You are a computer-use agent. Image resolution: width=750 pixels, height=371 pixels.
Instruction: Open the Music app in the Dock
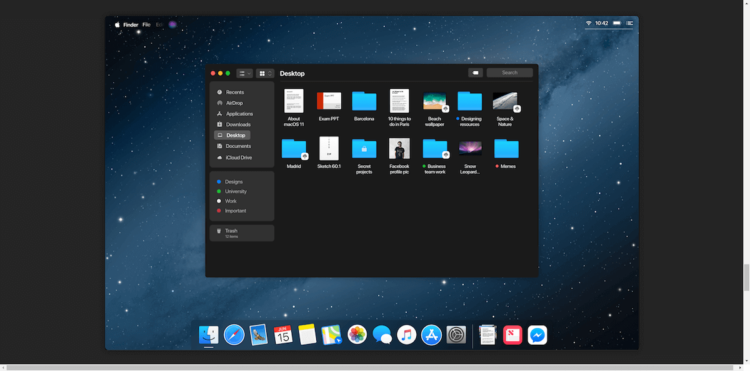pos(407,335)
